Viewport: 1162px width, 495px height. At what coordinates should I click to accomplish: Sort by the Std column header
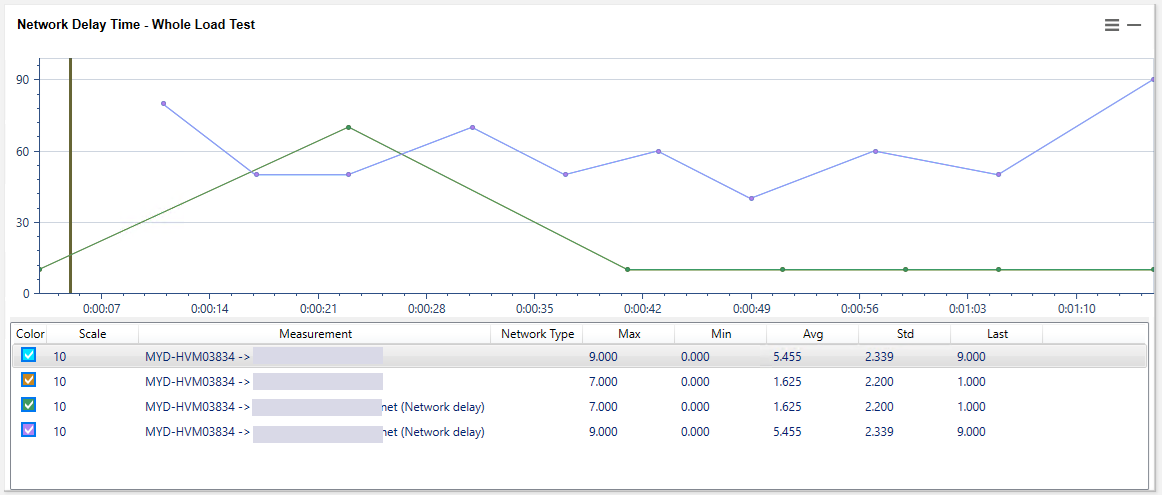click(x=904, y=334)
